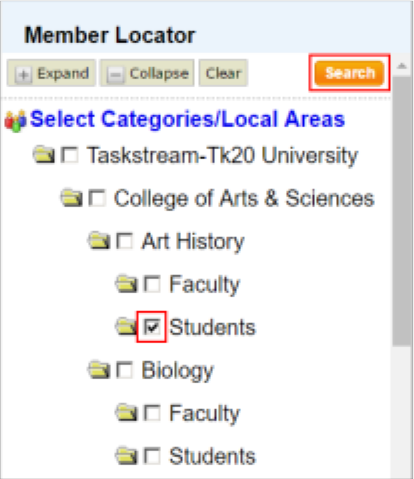The image size is (414, 479).
Task: Click the Taskstream-Tk20 University folder icon
Action: [x=44, y=155]
